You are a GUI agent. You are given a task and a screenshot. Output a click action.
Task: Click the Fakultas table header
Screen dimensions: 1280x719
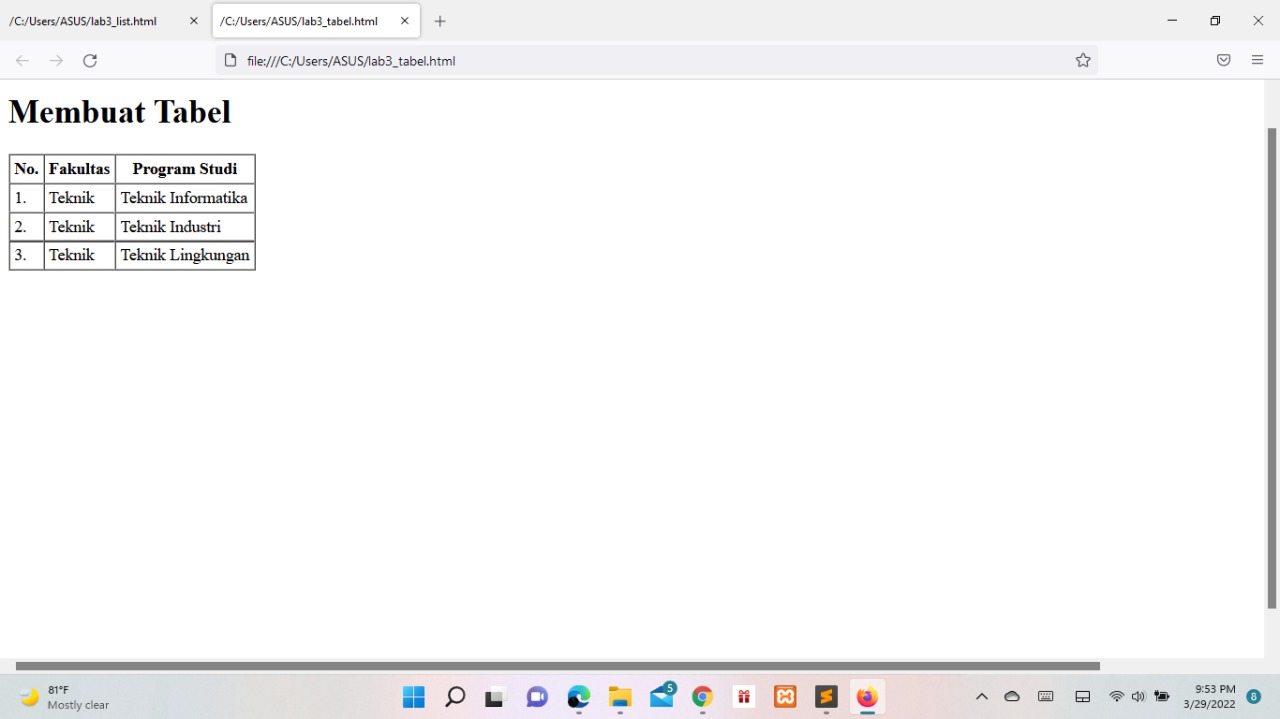(x=80, y=169)
